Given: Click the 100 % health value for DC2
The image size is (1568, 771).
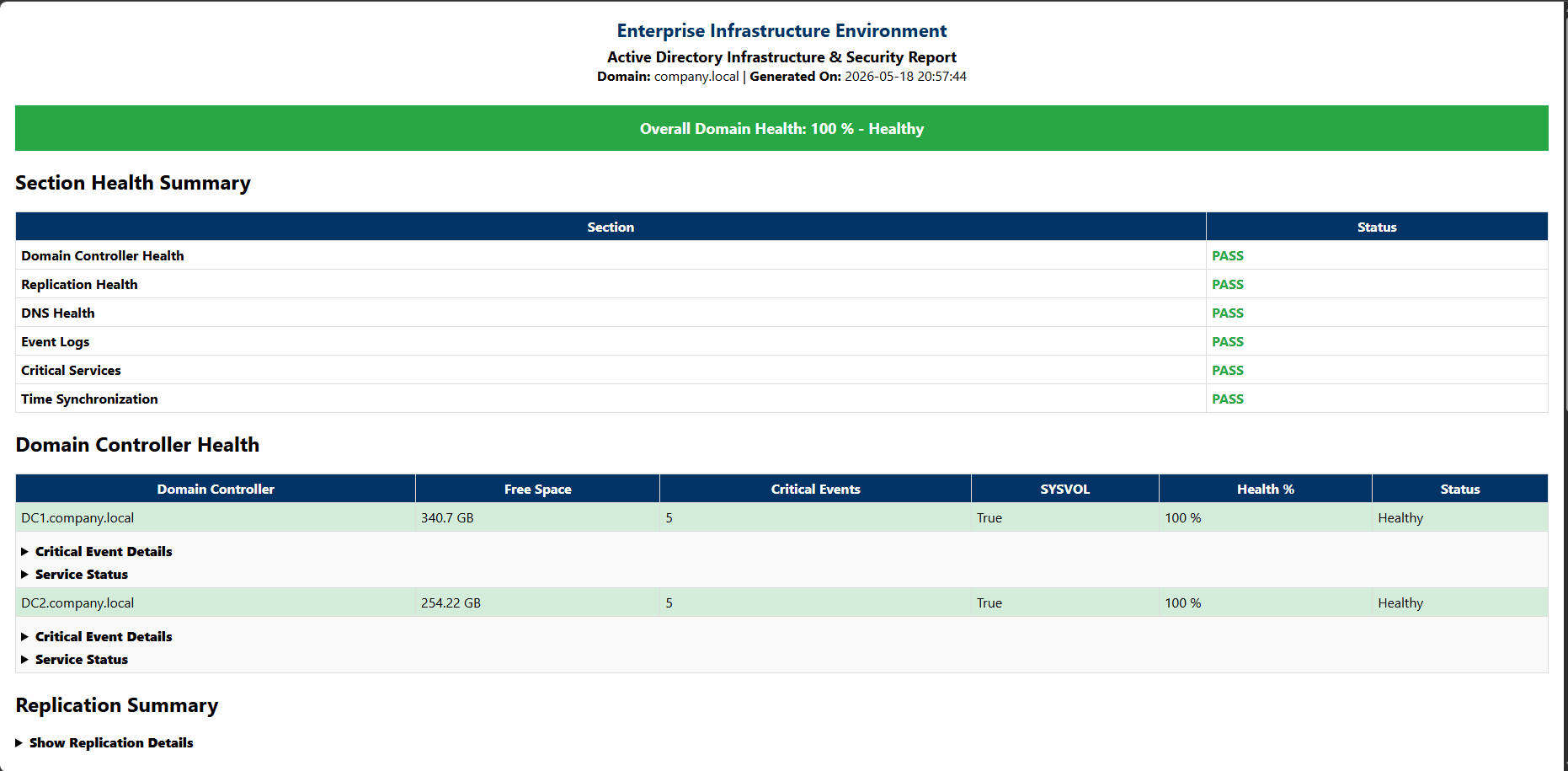Looking at the screenshot, I should (1183, 602).
